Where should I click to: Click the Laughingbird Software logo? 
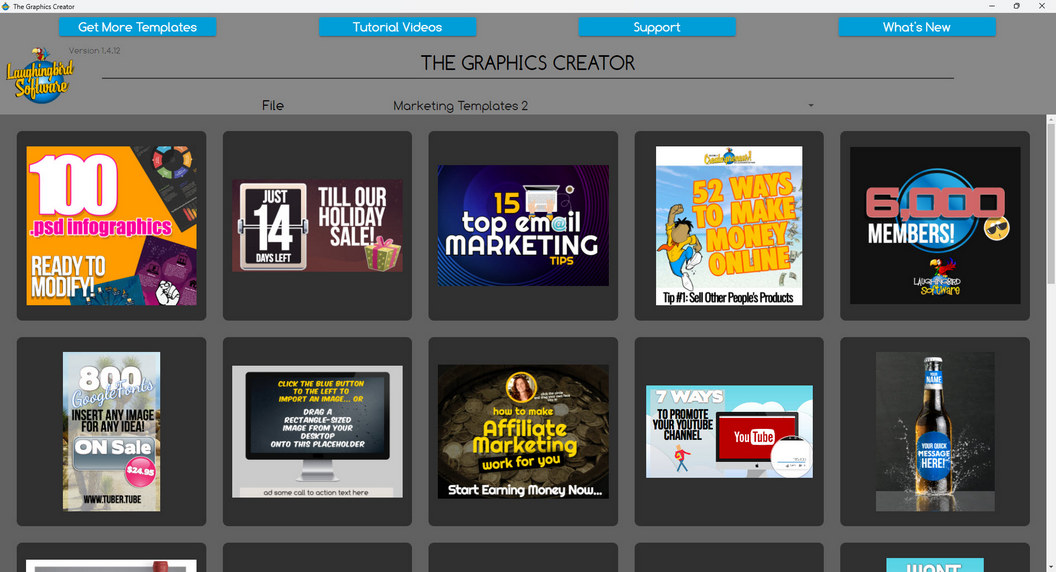pyautogui.click(x=37, y=74)
